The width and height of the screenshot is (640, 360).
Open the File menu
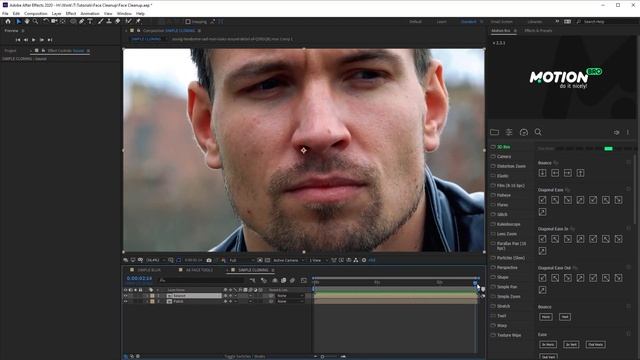pos(5,13)
